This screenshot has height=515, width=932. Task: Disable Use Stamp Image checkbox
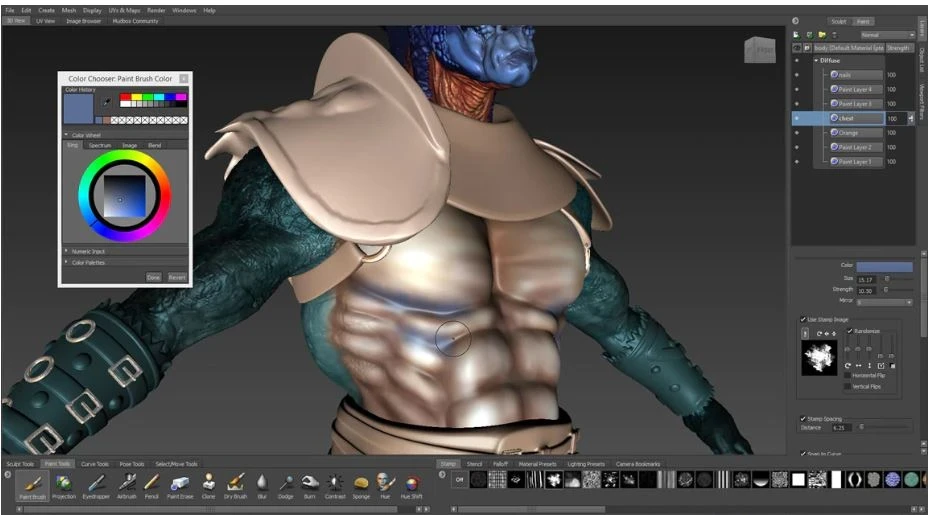tap(804, 319)
